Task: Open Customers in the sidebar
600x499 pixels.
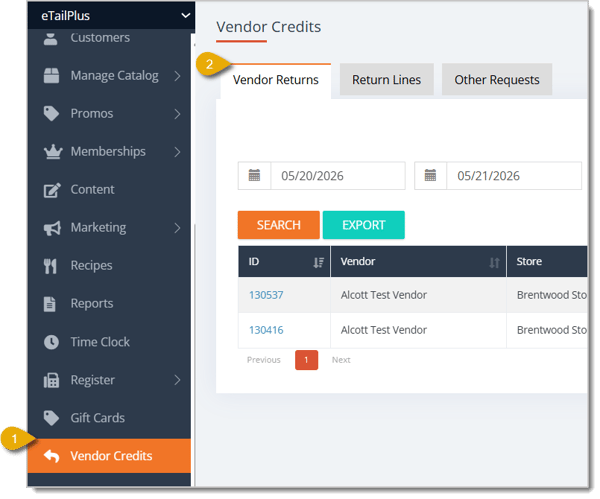Action: 100,38
